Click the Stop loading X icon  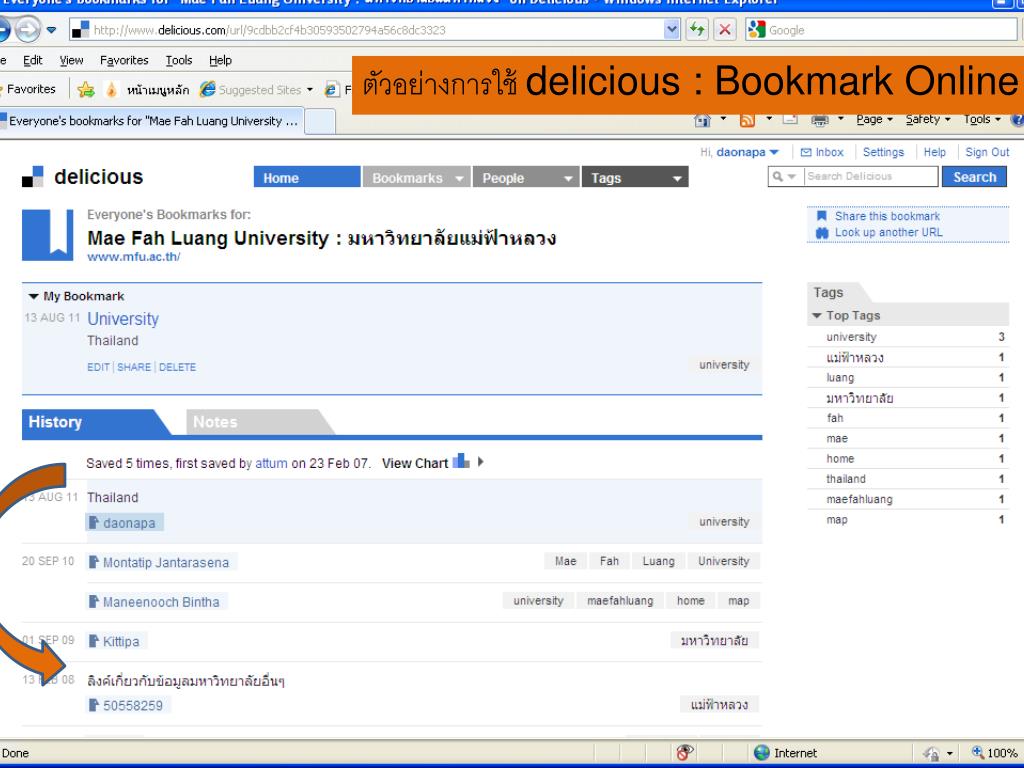point(724,29)
